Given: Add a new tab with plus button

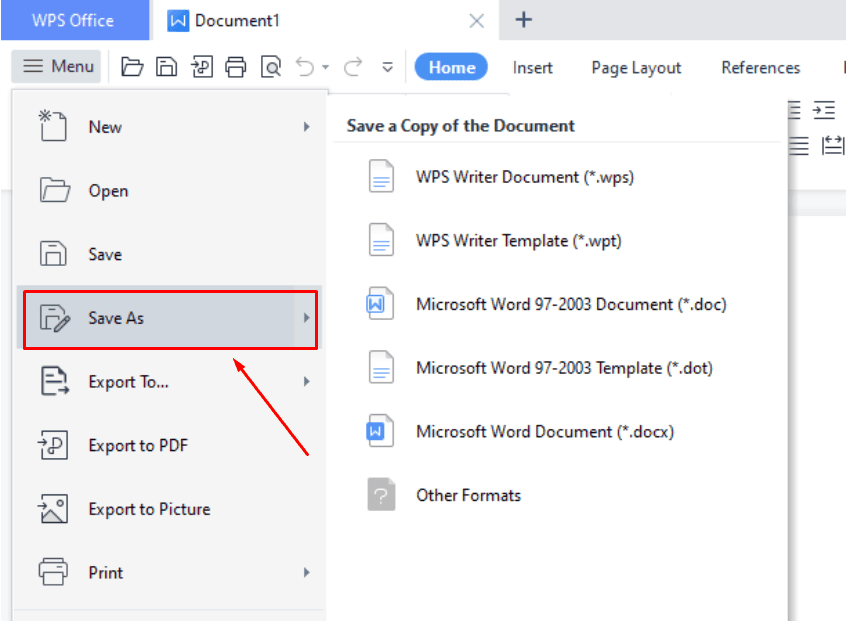Looking at the screenshot, I should [523, 20].
